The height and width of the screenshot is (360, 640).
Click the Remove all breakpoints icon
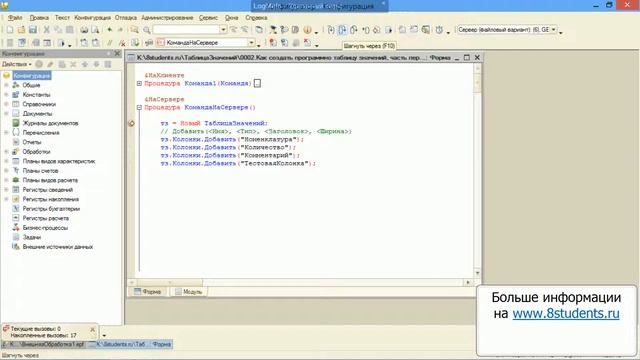[307, 42]
